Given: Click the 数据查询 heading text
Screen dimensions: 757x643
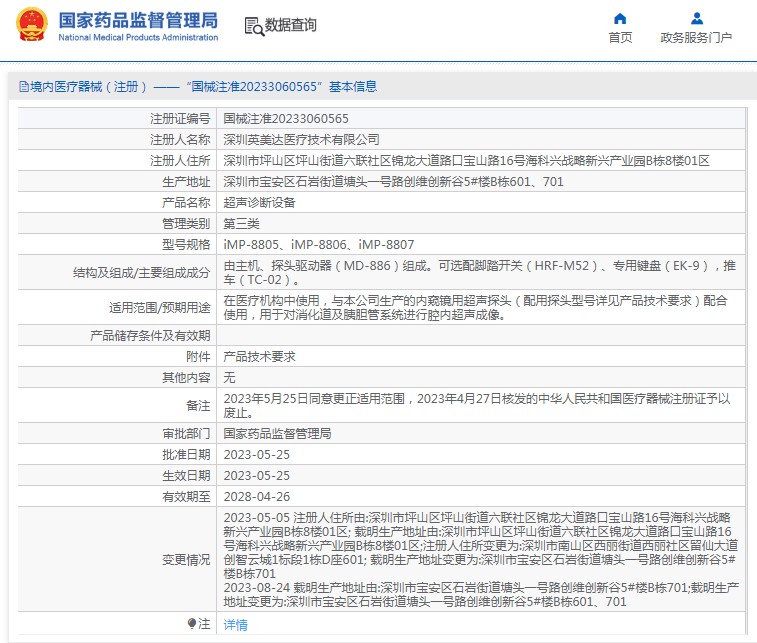Looking at the screenshot, I should coord(291,26).
